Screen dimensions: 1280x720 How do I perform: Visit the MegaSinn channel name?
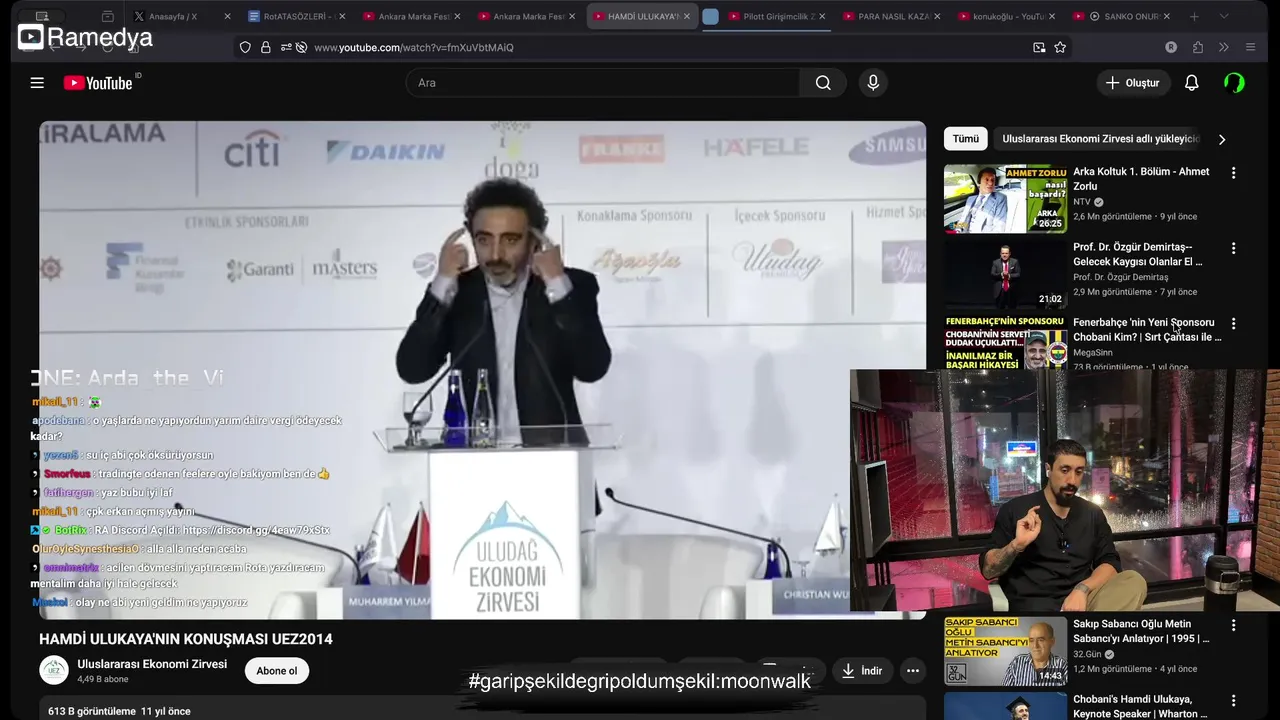[x=1093, y=352]
